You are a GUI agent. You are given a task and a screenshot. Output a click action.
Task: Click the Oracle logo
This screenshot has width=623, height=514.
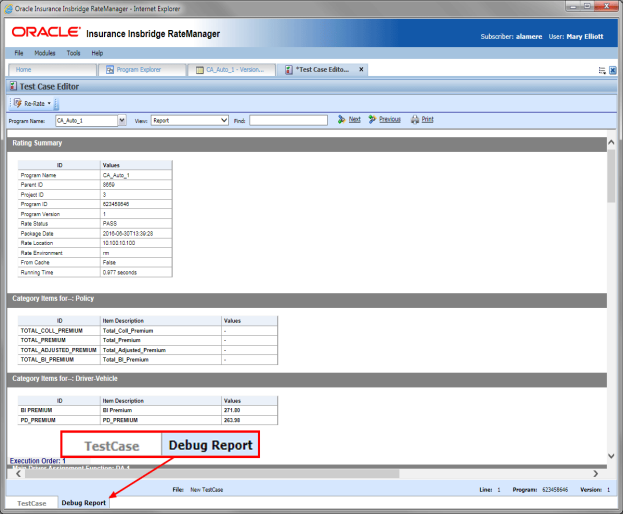(46, 32)
